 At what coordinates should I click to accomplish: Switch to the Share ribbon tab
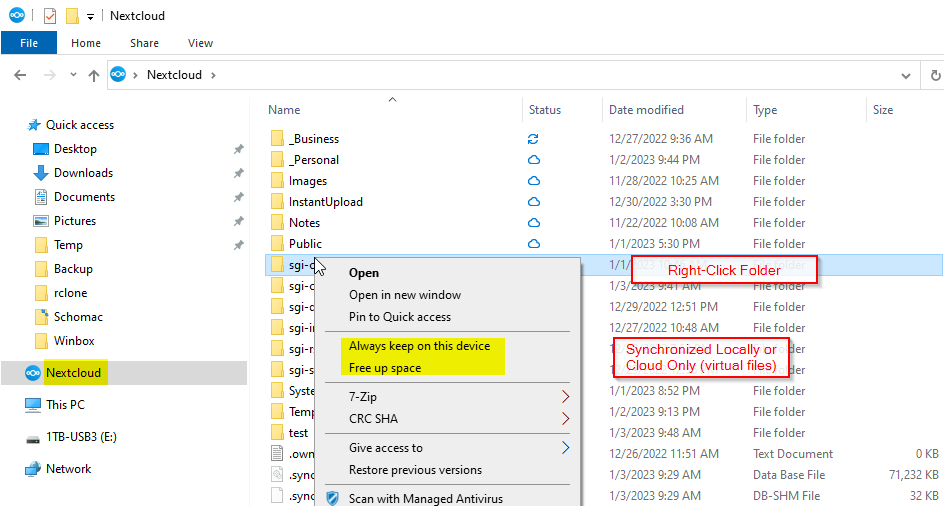coord(144,43)
